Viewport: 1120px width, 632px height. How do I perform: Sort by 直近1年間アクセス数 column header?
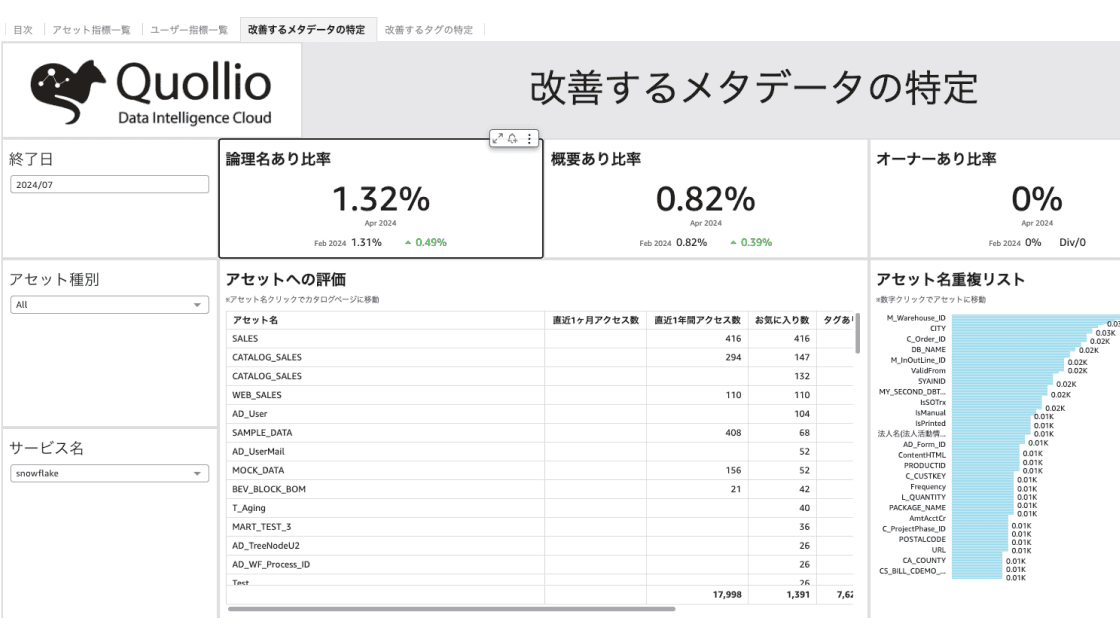[697, 320]
